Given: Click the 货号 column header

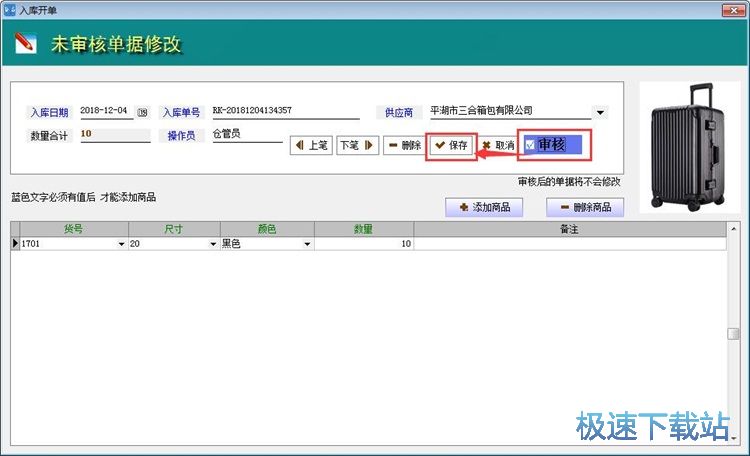Looking at the screenshot, I should (x=74, y=229).
